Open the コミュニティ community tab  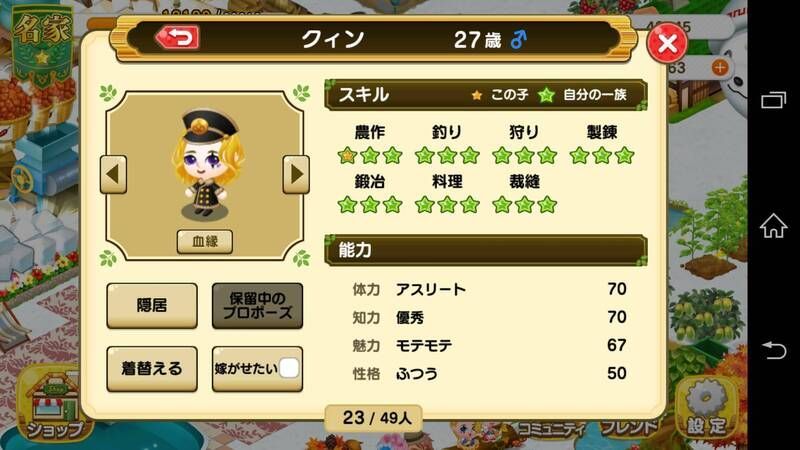coord(550,429)
